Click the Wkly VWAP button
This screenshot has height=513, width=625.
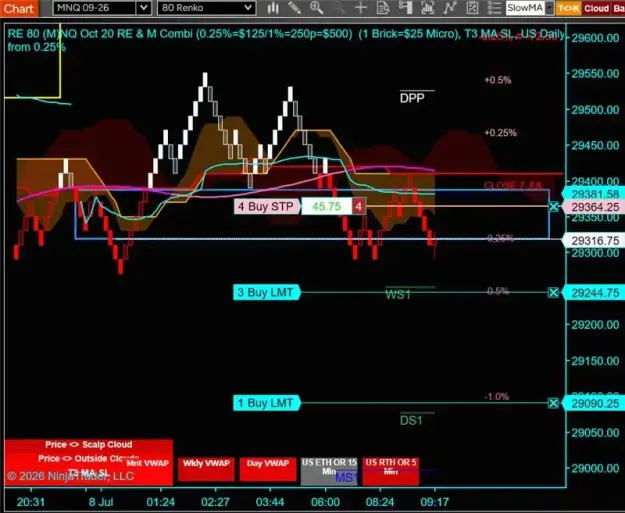click(x=206, y=469)
